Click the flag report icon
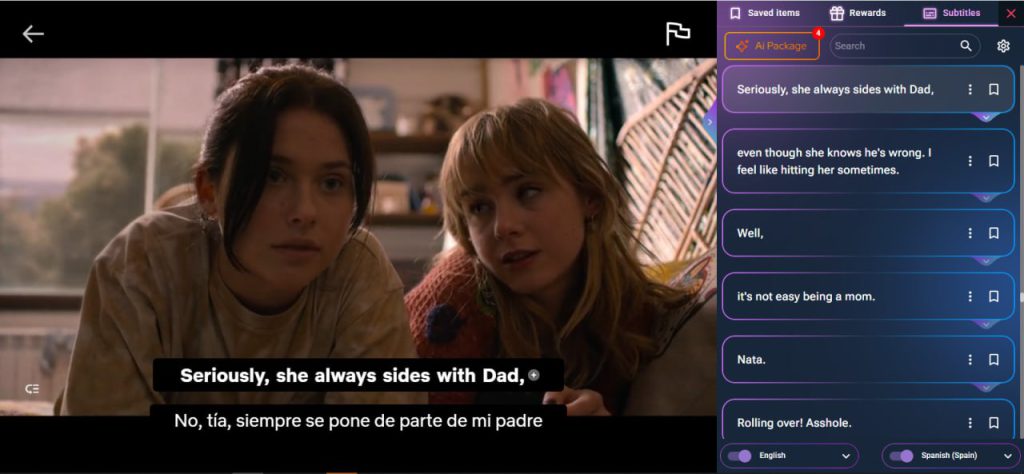Viewport: 1024px width, 474px height. [678, 34]
